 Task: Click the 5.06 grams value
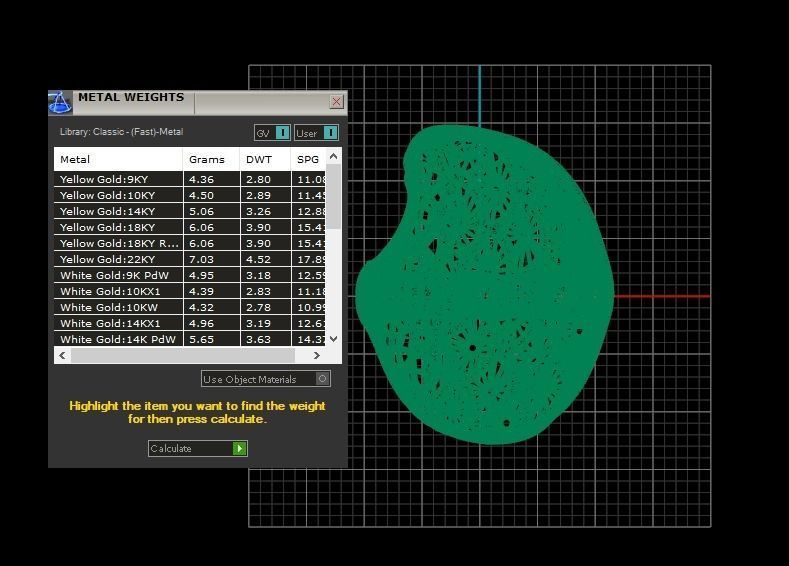coord(201,212)
